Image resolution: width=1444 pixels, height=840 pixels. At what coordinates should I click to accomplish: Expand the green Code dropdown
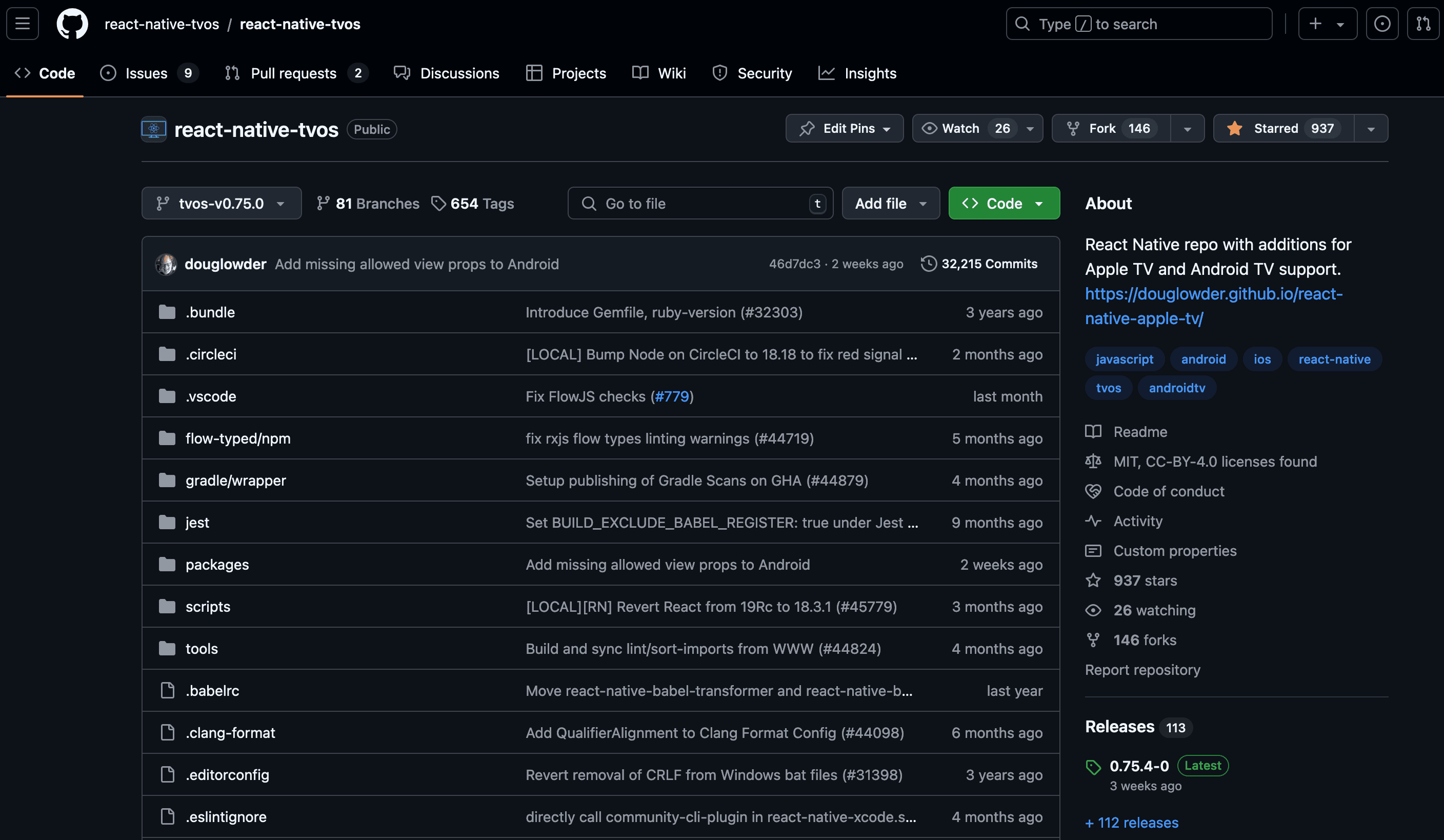[x=1004, y=203]
